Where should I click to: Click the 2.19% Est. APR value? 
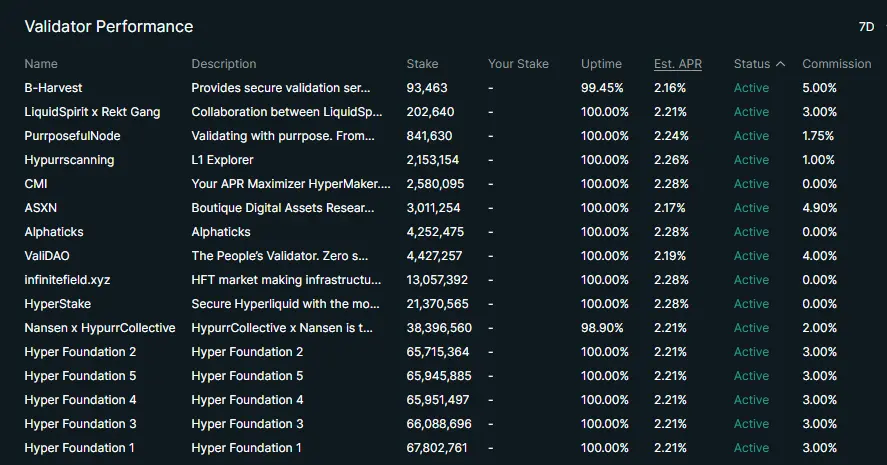click(x=670, y=256)
